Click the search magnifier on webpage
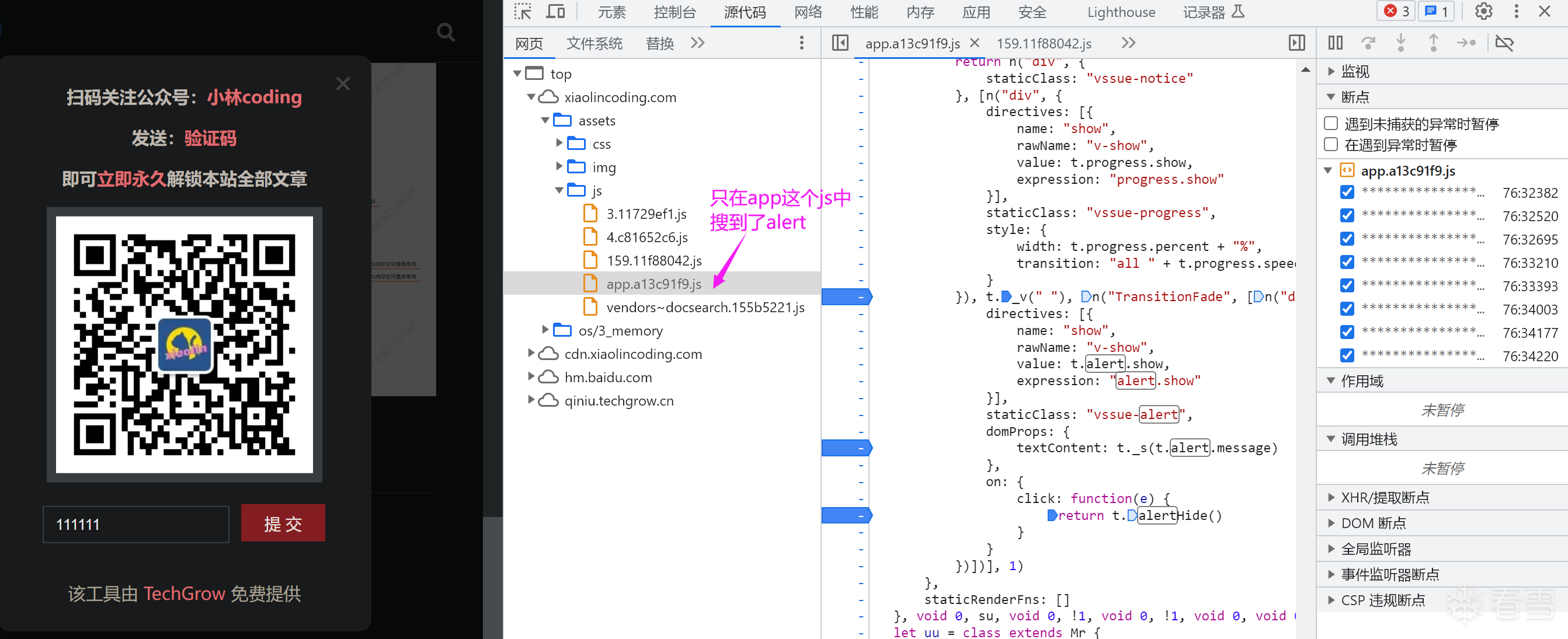 click(446, 32)
